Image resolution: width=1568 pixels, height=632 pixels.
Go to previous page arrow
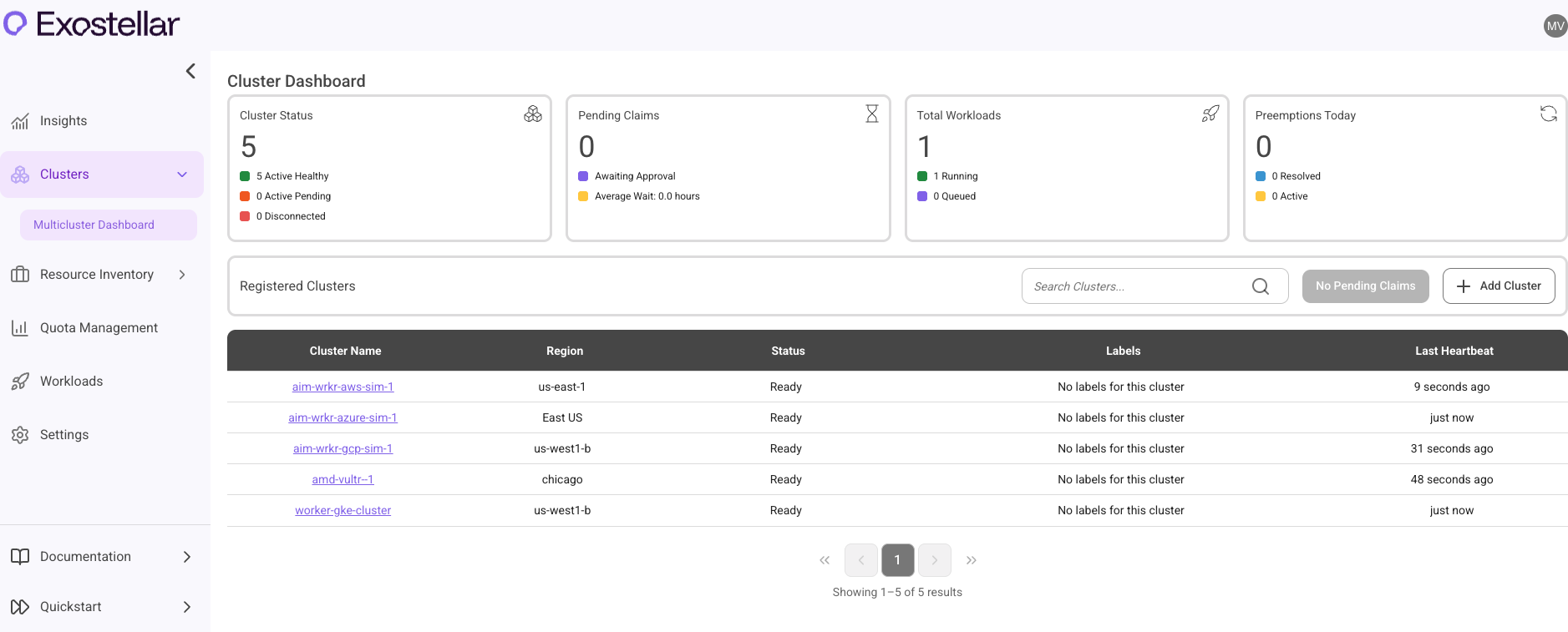click(x=861, y=560)
